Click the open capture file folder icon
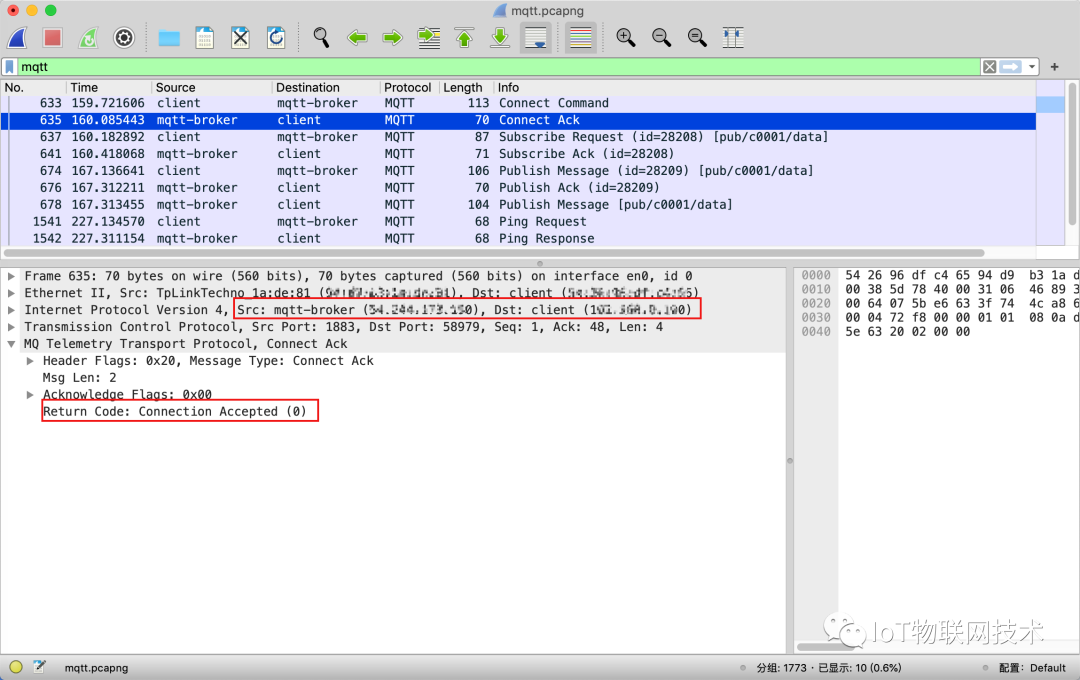Image resolution: width=1080 pixels, height=680 pixels. pyautogui.click(x=169, y=38)
